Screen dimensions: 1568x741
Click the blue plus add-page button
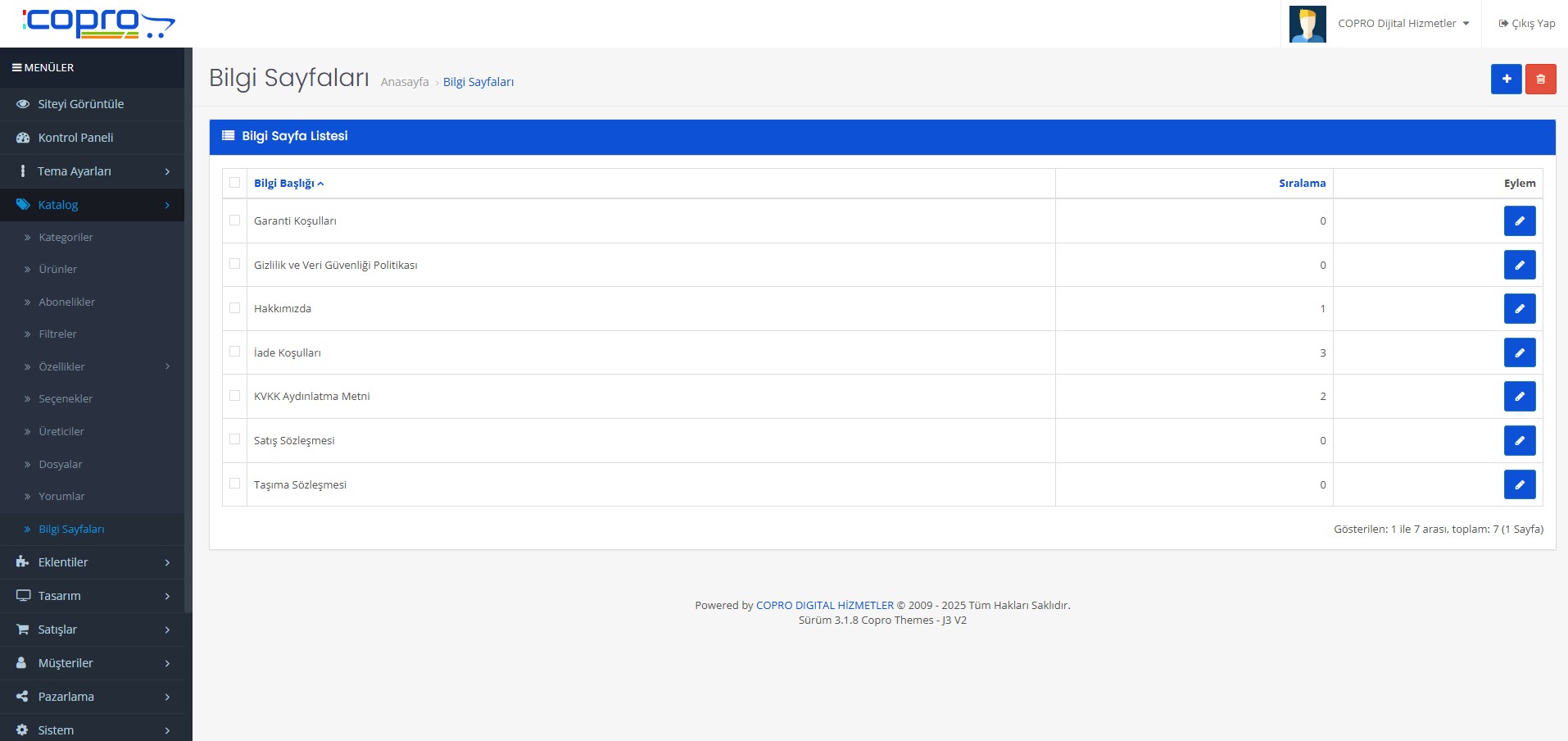(x=1506, y=80)
